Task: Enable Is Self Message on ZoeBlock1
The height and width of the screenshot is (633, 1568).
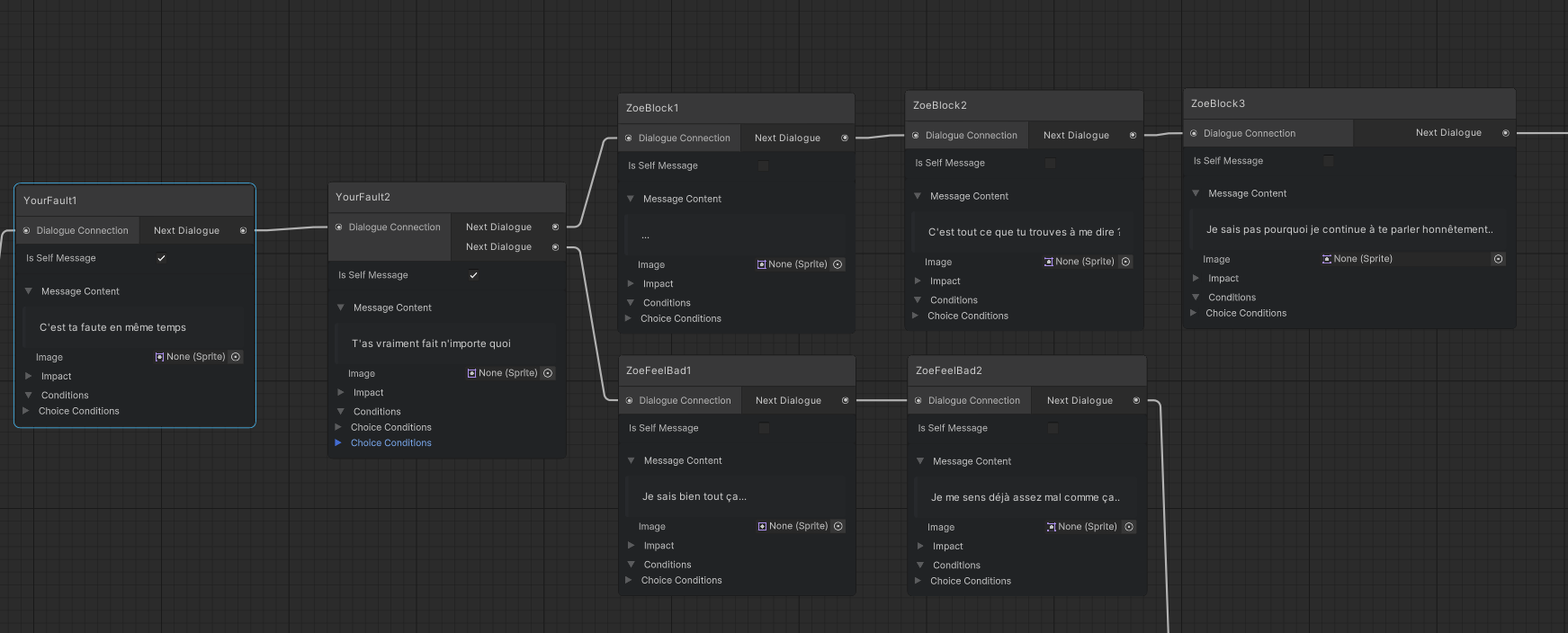Action: (763, 165)
